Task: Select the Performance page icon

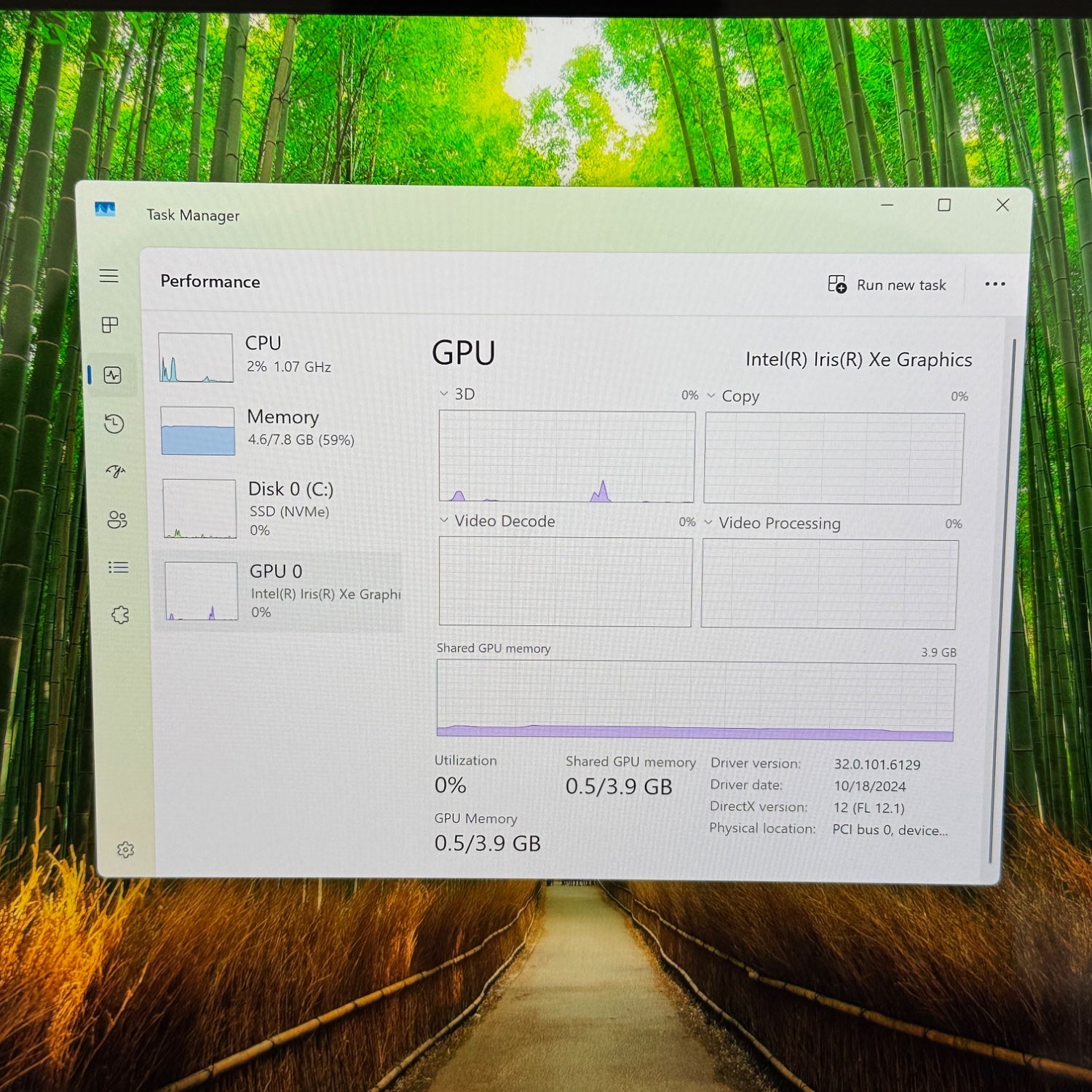Action: tap(113, 375)
